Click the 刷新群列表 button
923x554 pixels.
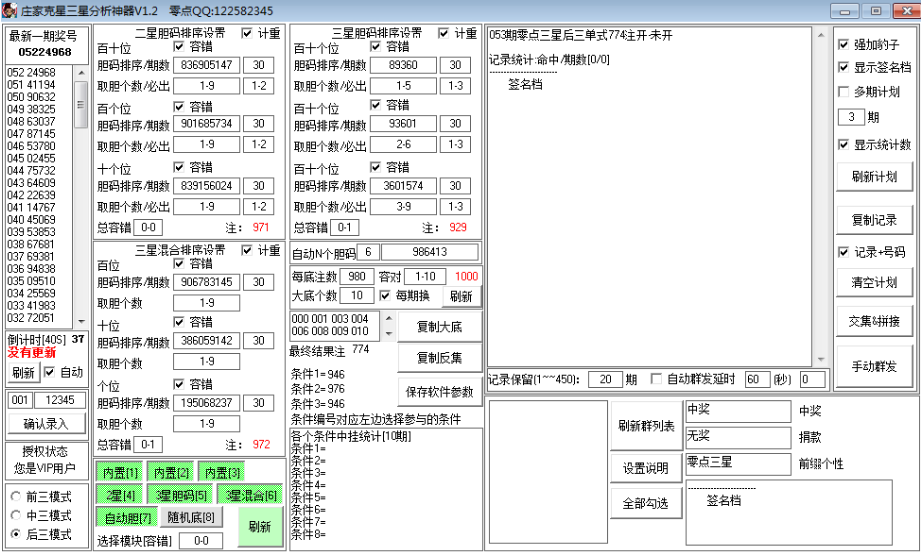pyautogui.click(x=645, y=425)
